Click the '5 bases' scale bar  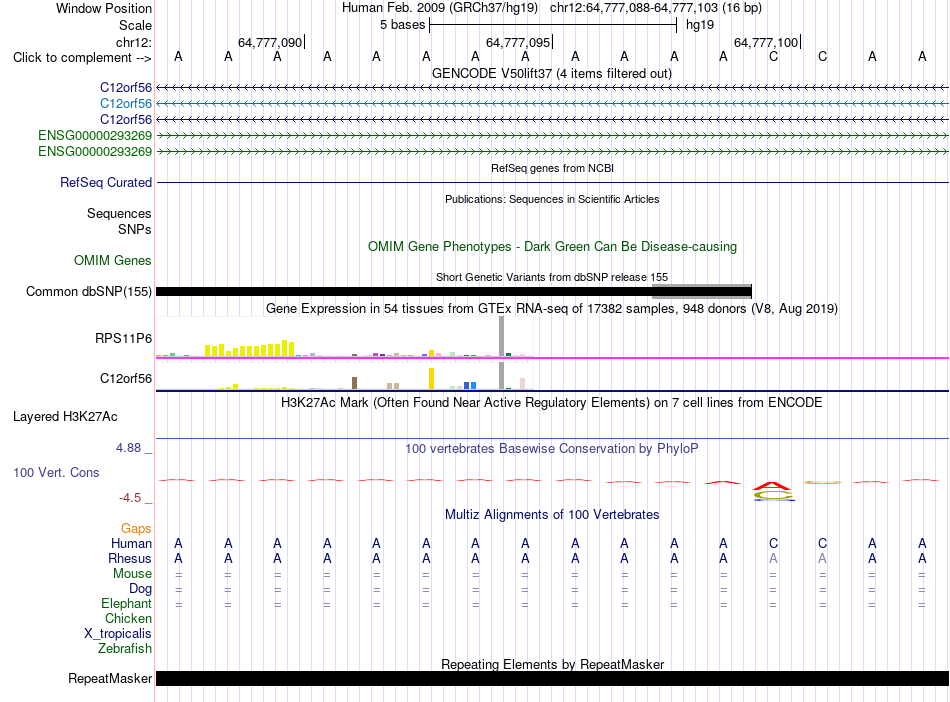(x=553, y=25)
